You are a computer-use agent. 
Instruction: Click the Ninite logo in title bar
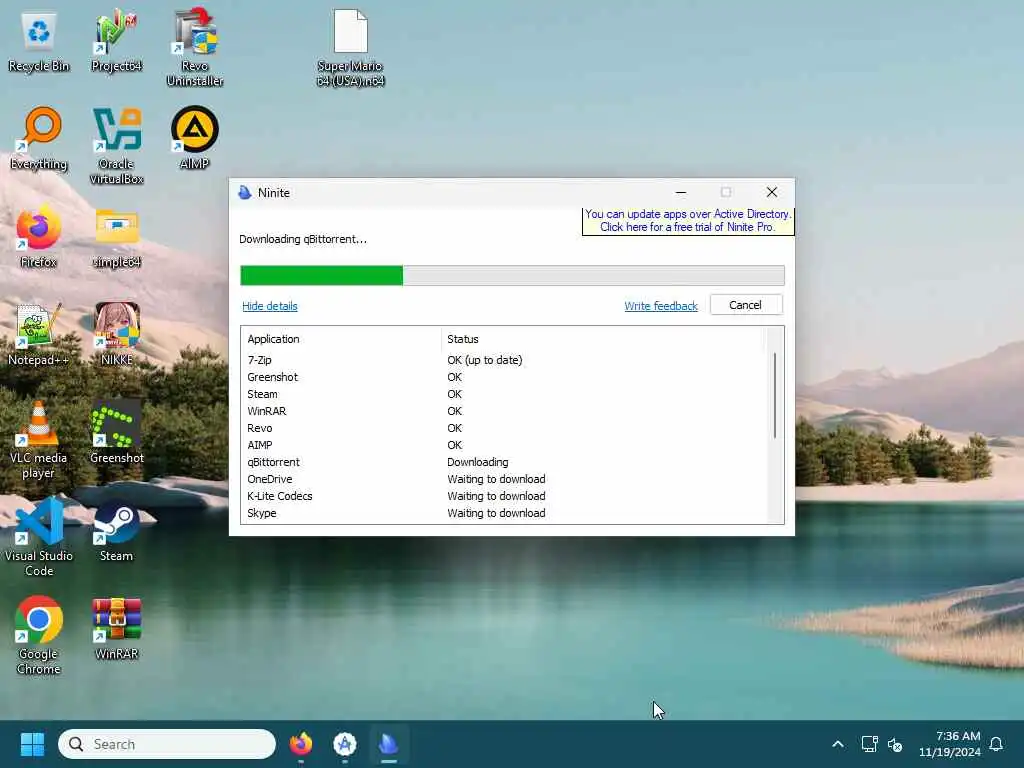(245, 193)
